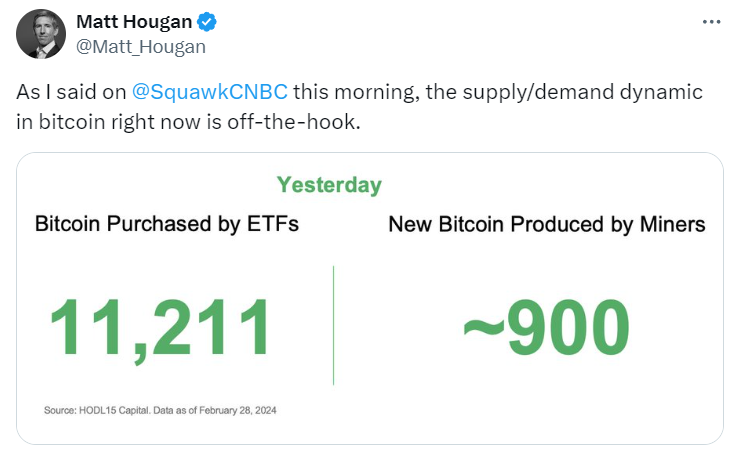This screenshot has width=734, height=450.
Task: Click the "New Bitcoin Produced by Miners" label
Action: (546, 224)
